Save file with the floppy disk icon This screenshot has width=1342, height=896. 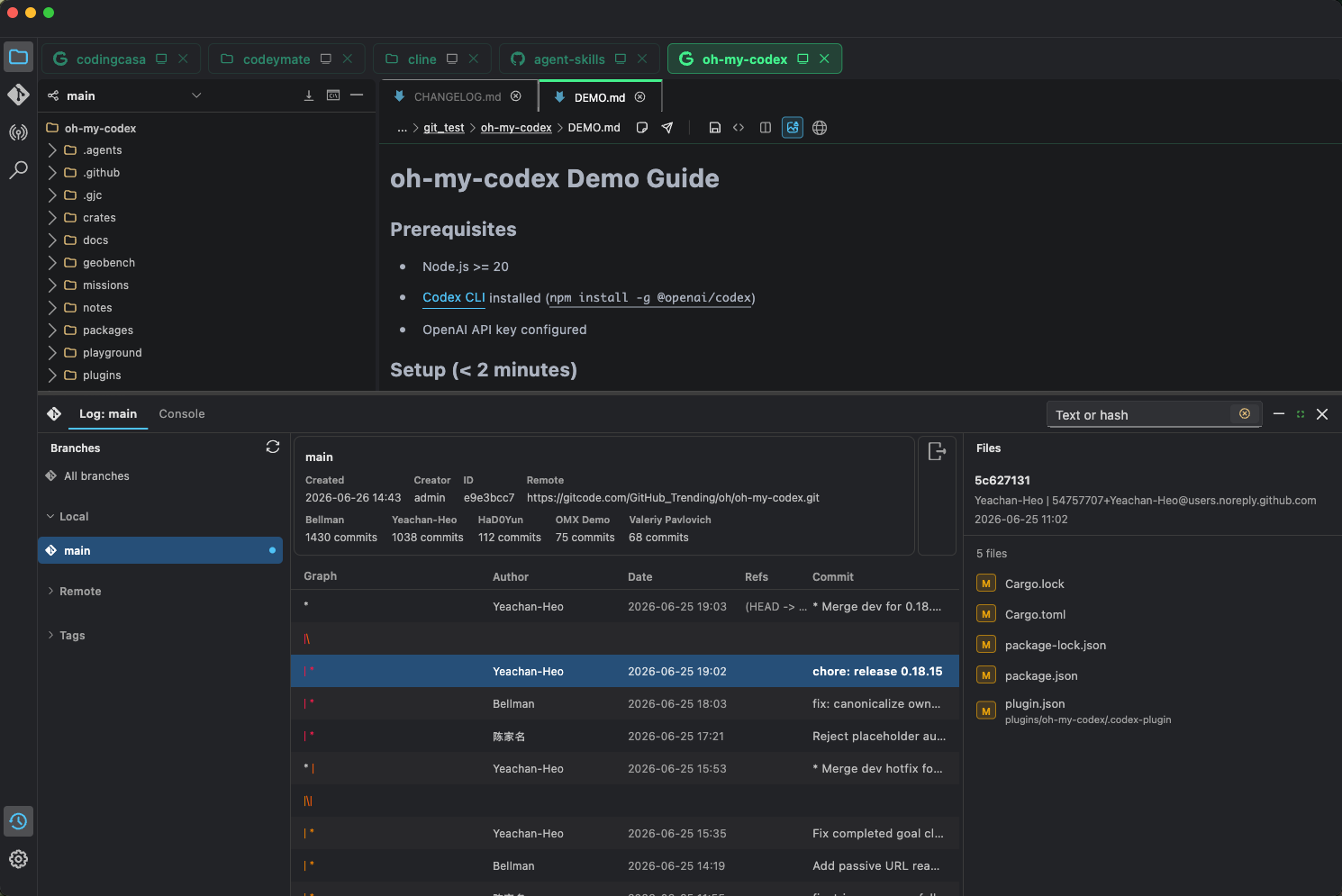point(714,128)
